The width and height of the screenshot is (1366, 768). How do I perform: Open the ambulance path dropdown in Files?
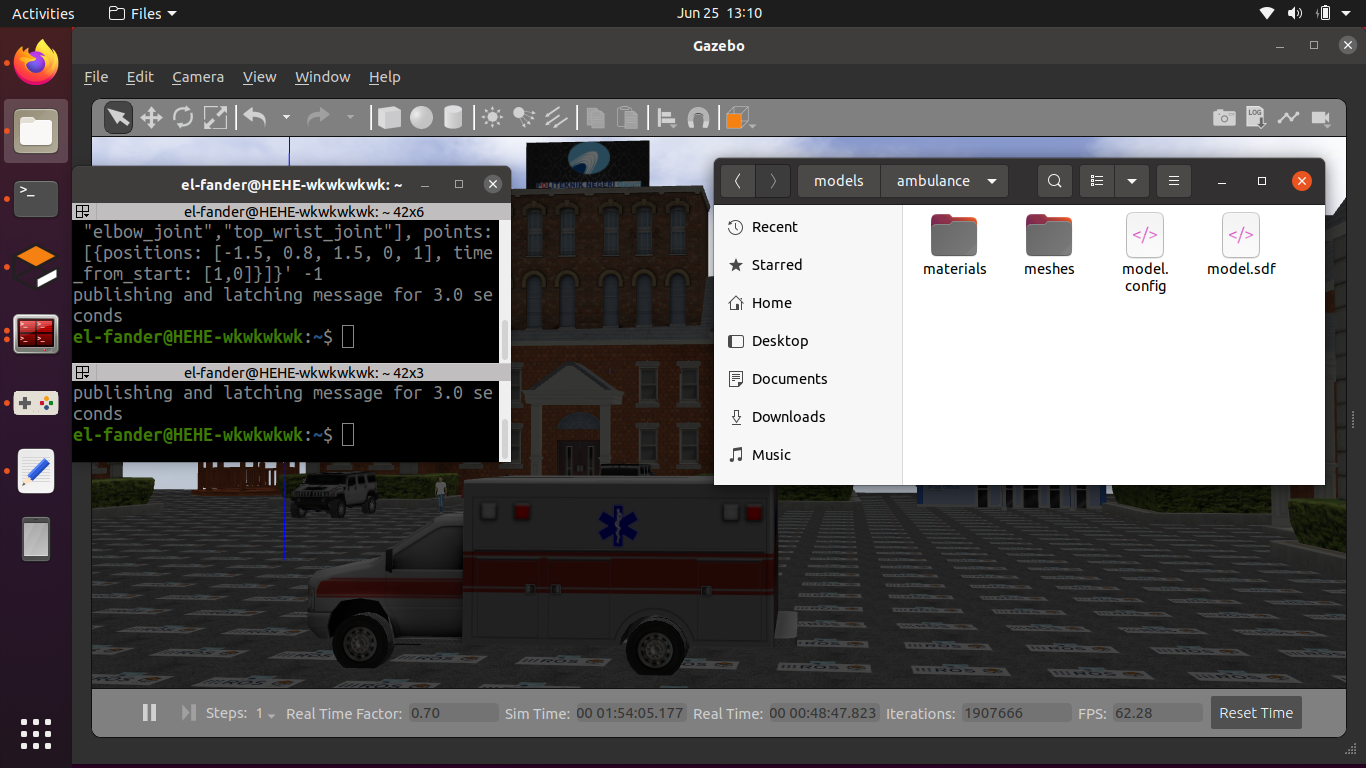click(x=992, y=181)
